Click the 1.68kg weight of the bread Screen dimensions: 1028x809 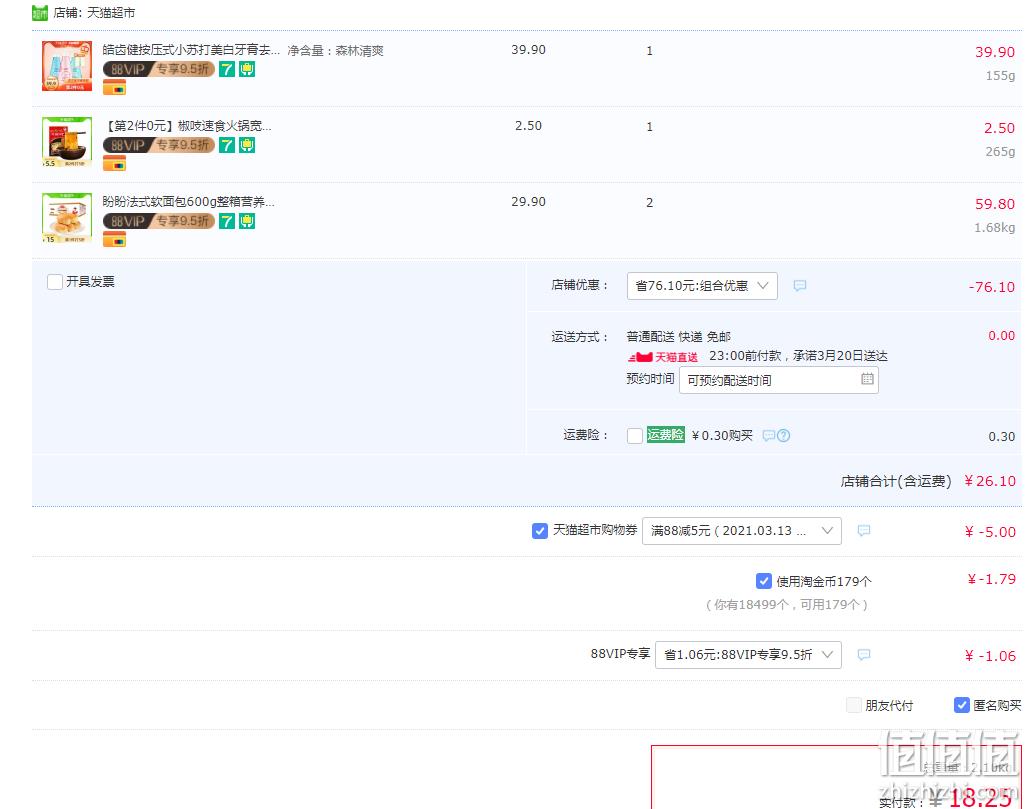[995, 227]
